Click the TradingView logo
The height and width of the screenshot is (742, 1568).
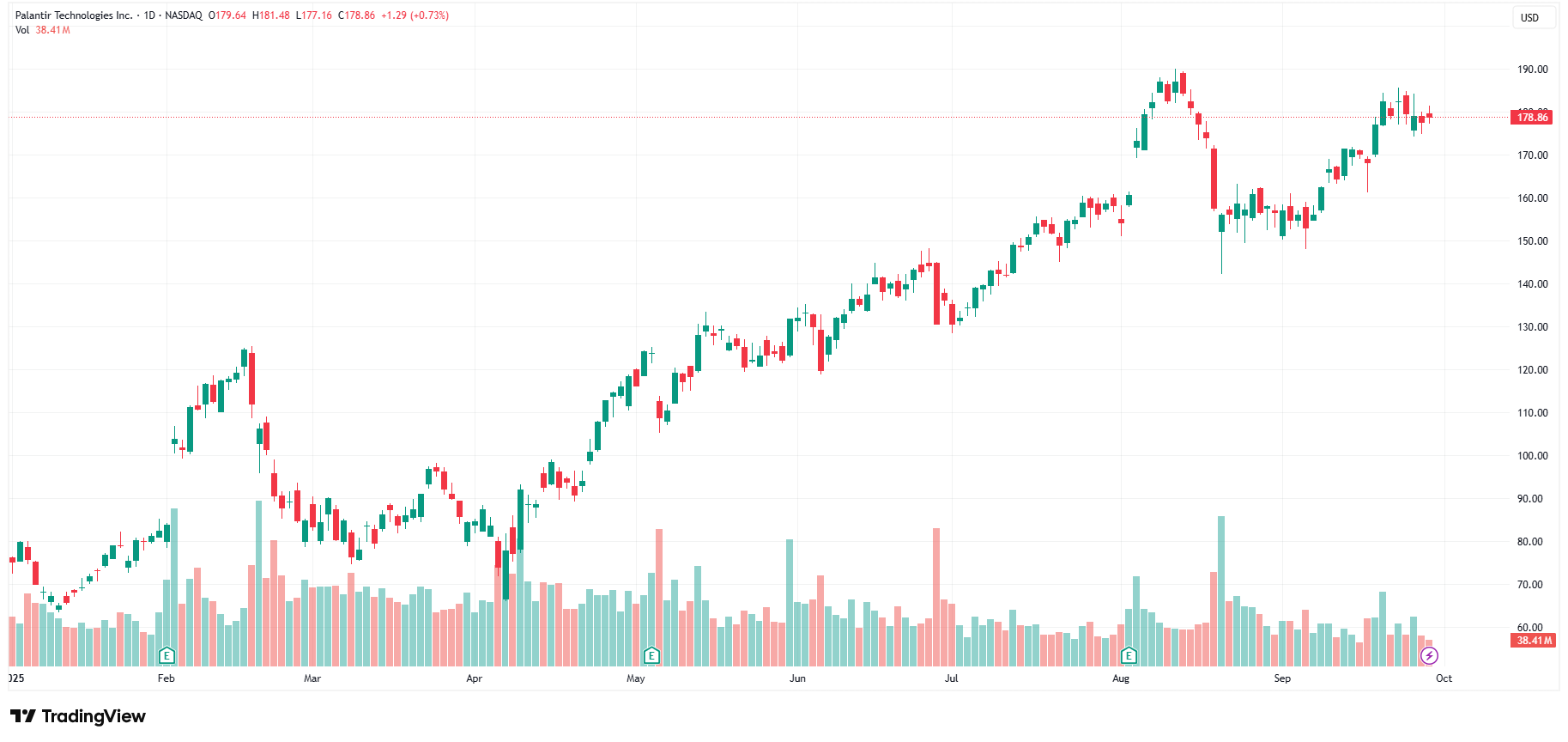pos(78,716)
